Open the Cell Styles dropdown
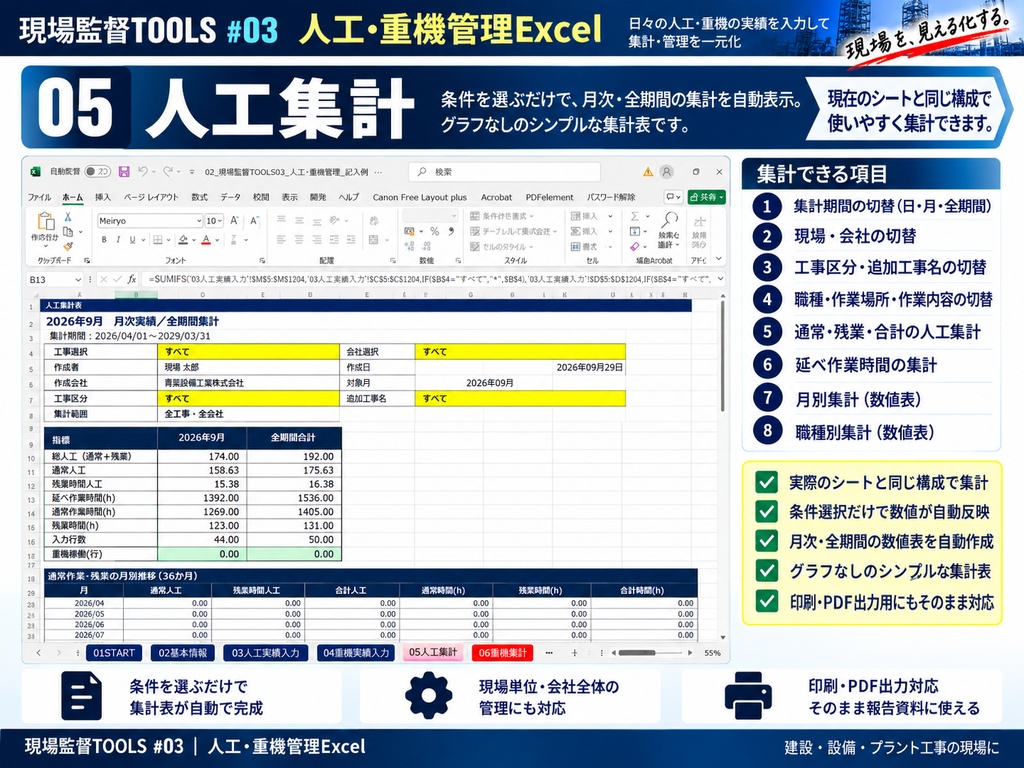The width and height of the screenshot is (1024, 768). coord(502,247)
